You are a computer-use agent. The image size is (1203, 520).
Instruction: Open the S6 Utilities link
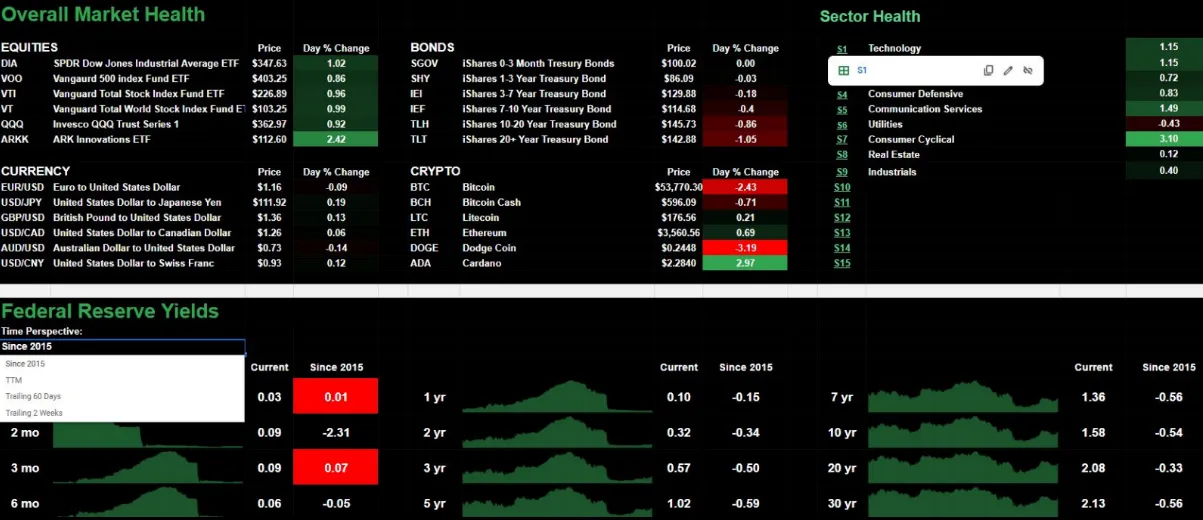(x=842, y=125)
